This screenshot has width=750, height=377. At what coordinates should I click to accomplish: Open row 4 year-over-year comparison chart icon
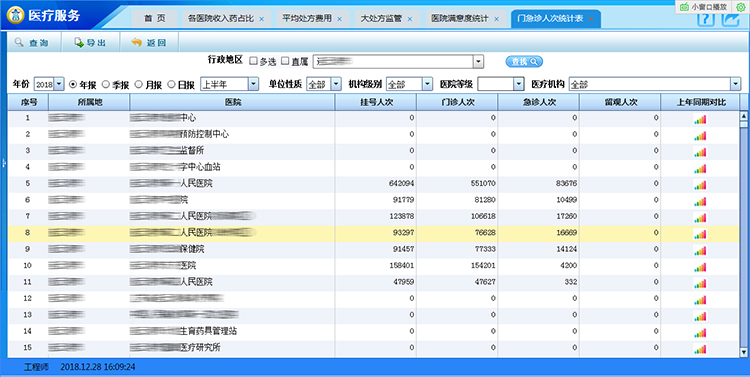700,168
